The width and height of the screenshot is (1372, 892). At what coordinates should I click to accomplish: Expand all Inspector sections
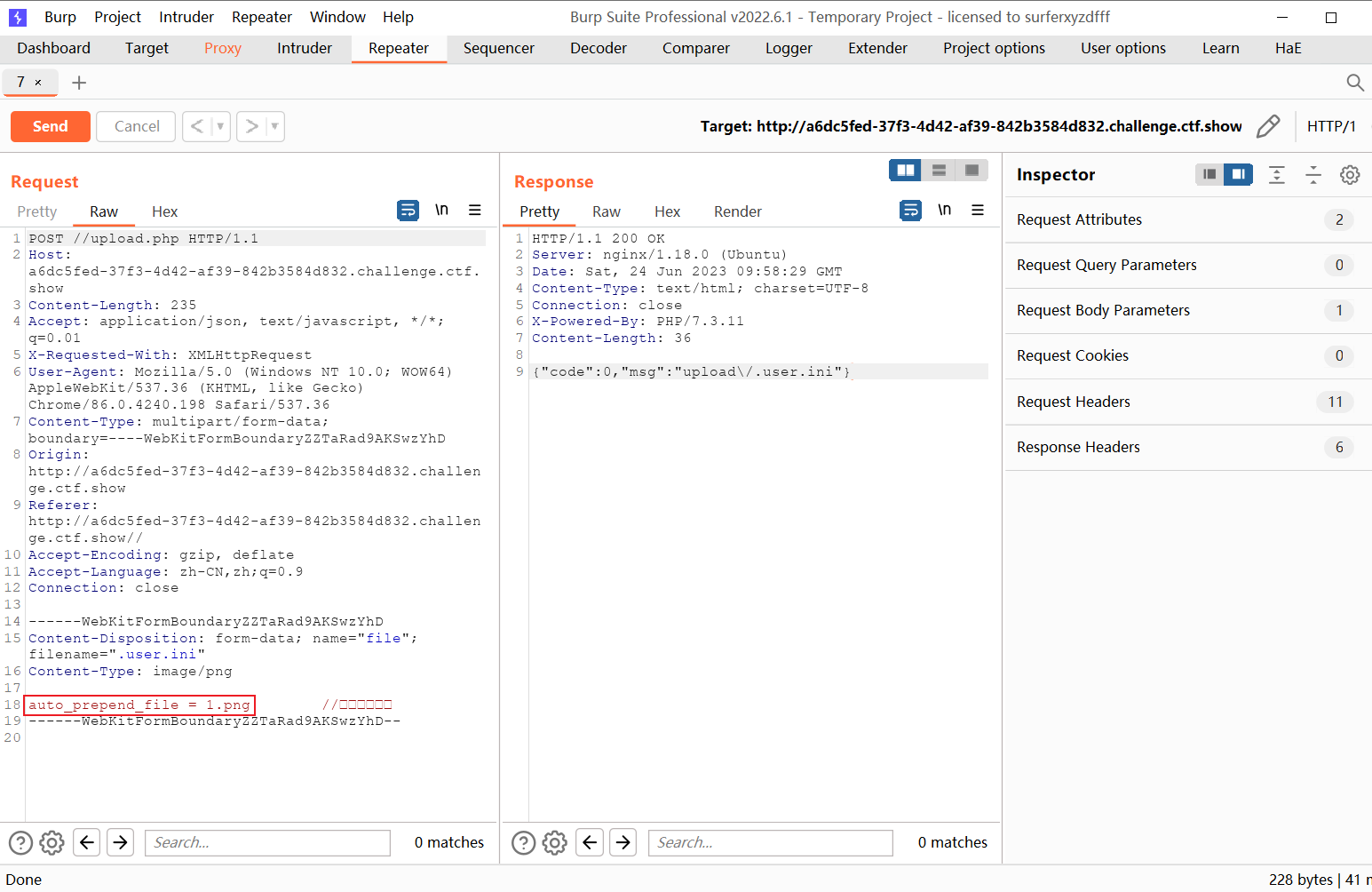(1277, 174)
